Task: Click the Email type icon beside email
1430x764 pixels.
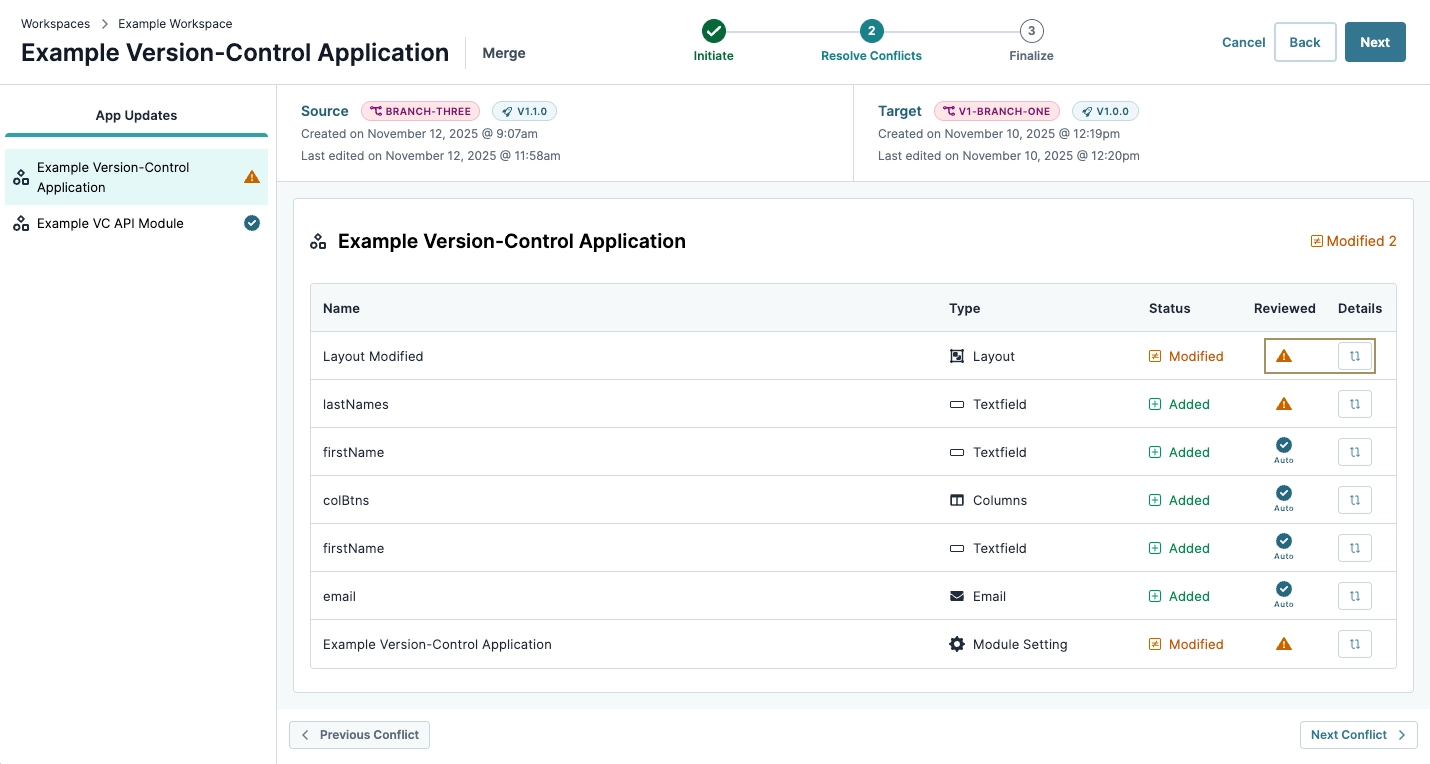Action: pyautogui.click(x=957, y=596)
